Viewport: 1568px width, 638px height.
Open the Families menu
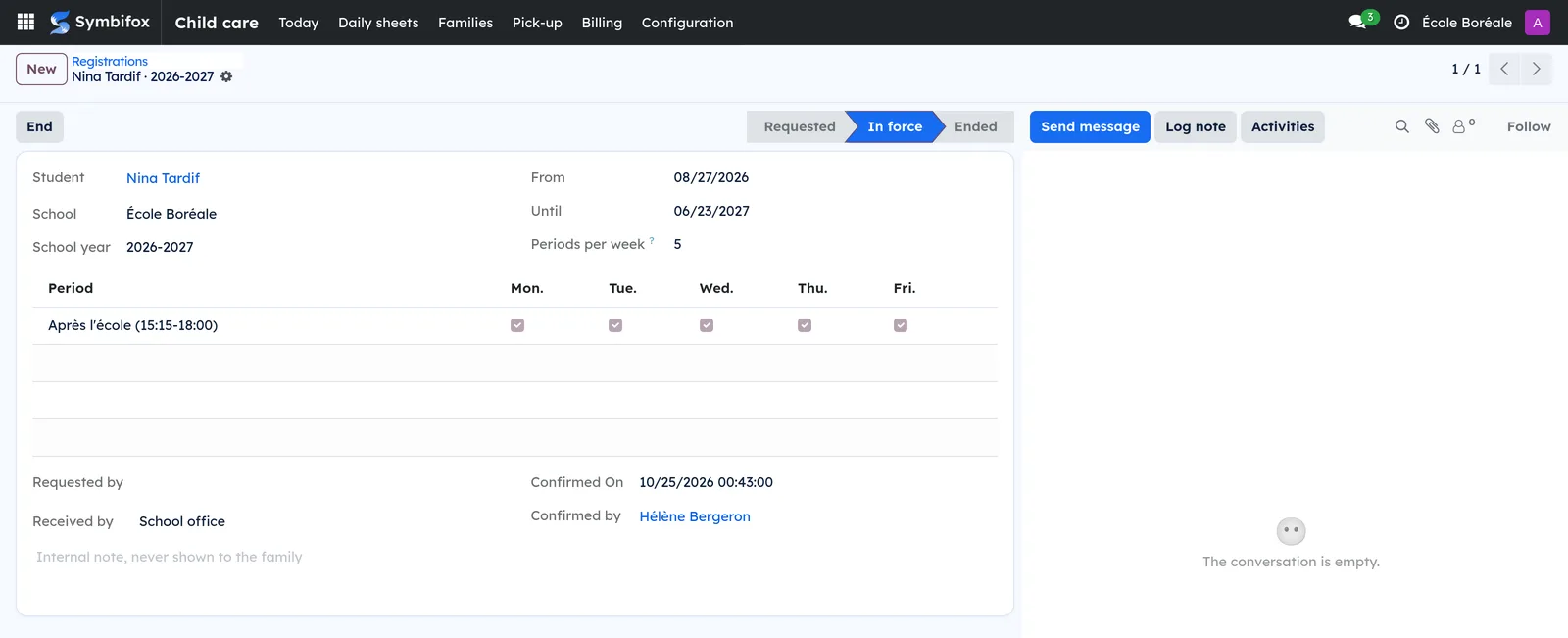(465, 23)
